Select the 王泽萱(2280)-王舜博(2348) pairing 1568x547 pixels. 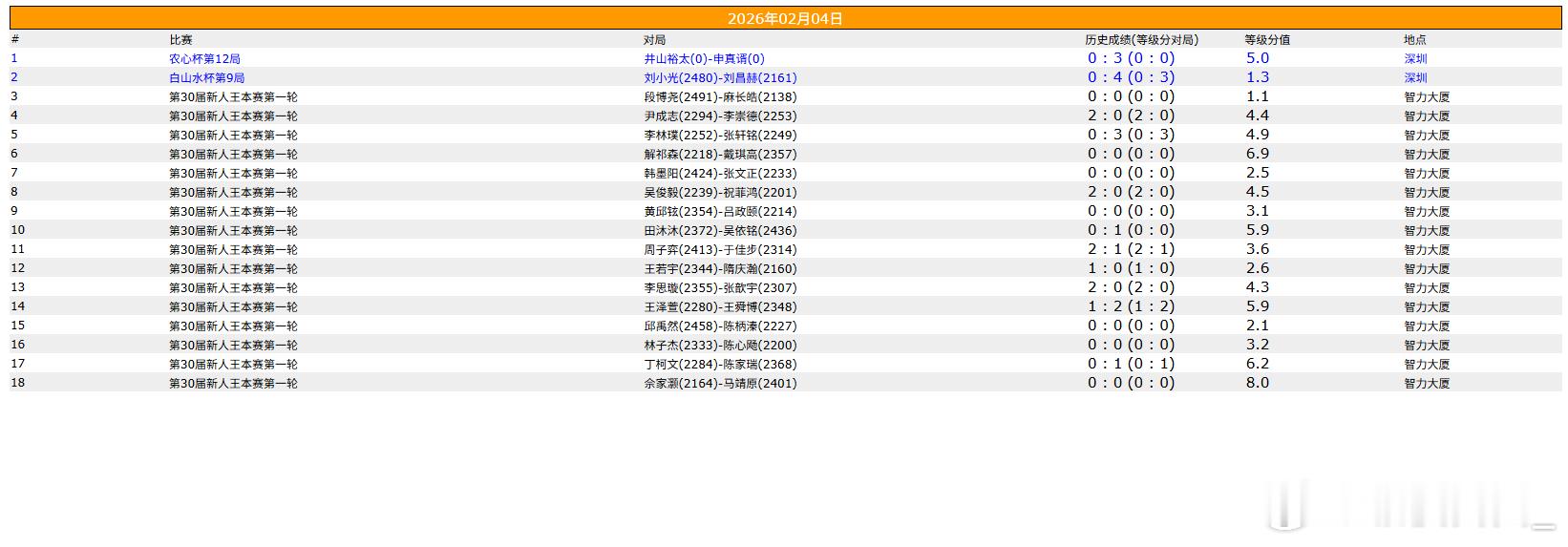coord(720,306)
